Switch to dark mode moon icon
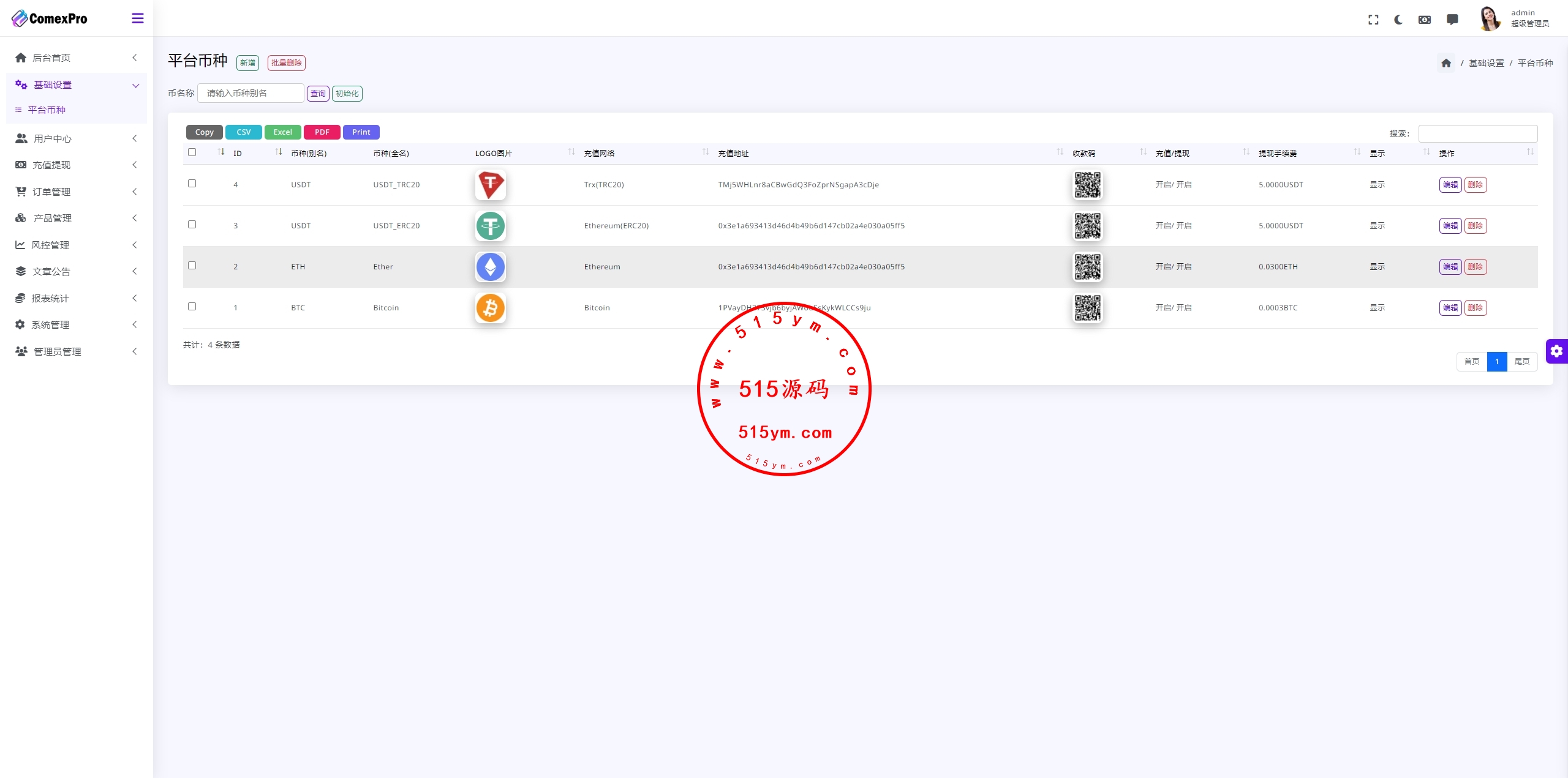The height and width of the screenshot is (778, 1568). [1398, 20]
